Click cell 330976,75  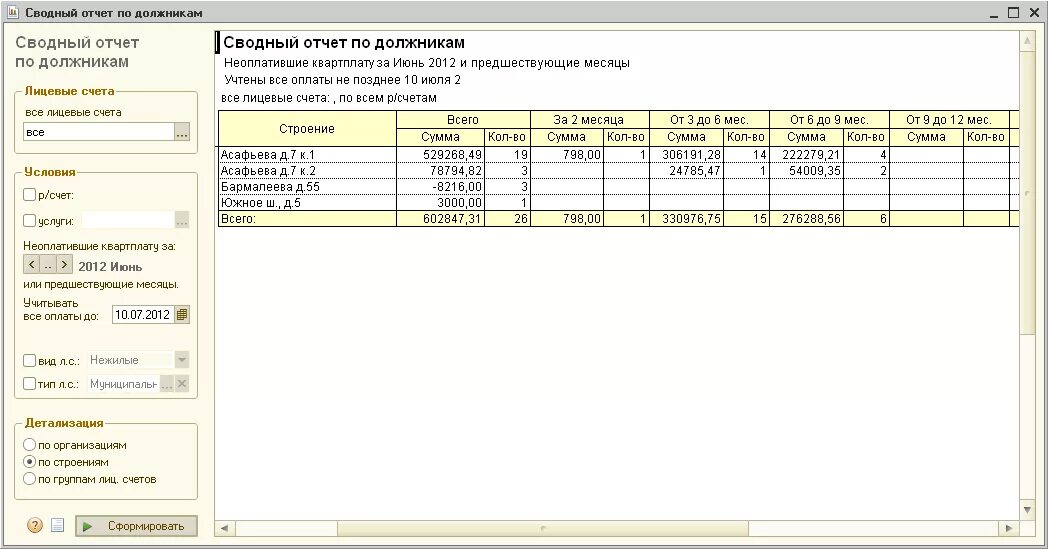pyautogui.click(x=686, y=219)
